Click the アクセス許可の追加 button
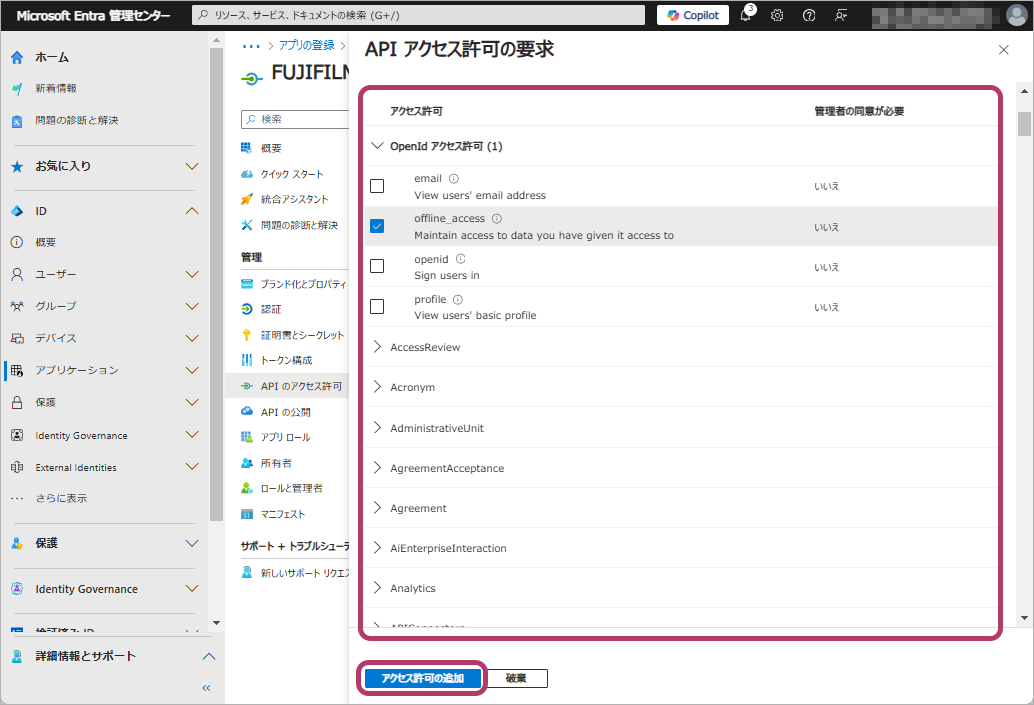 point(422,678)
